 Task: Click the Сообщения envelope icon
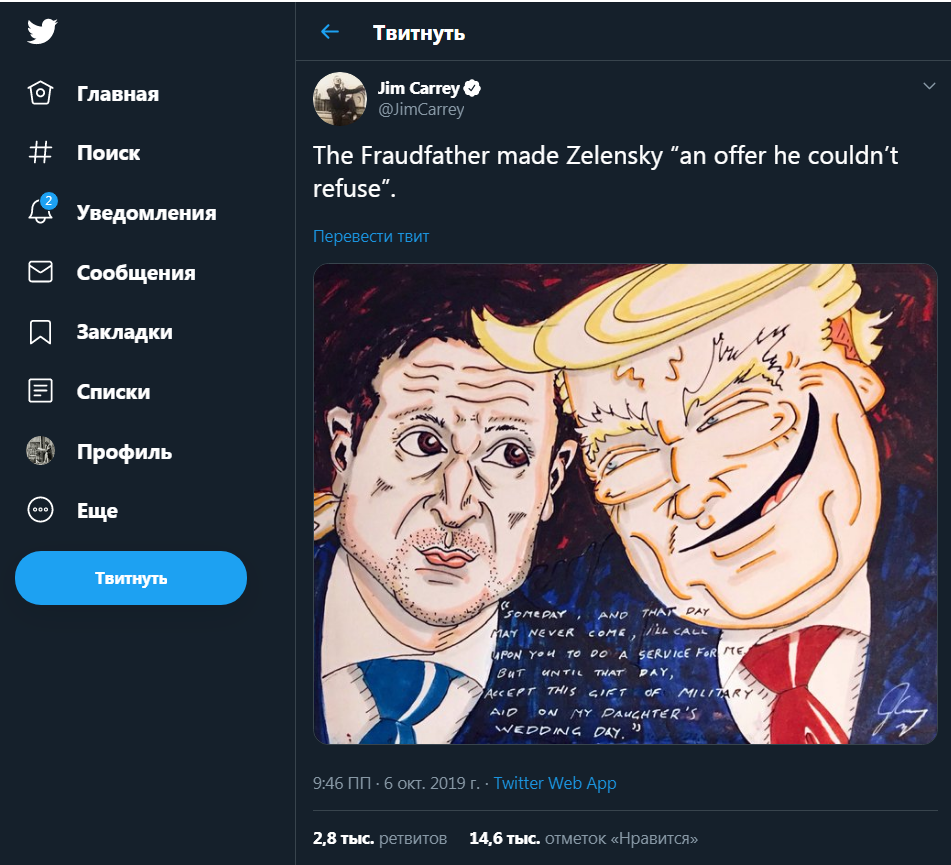[40, 272]
